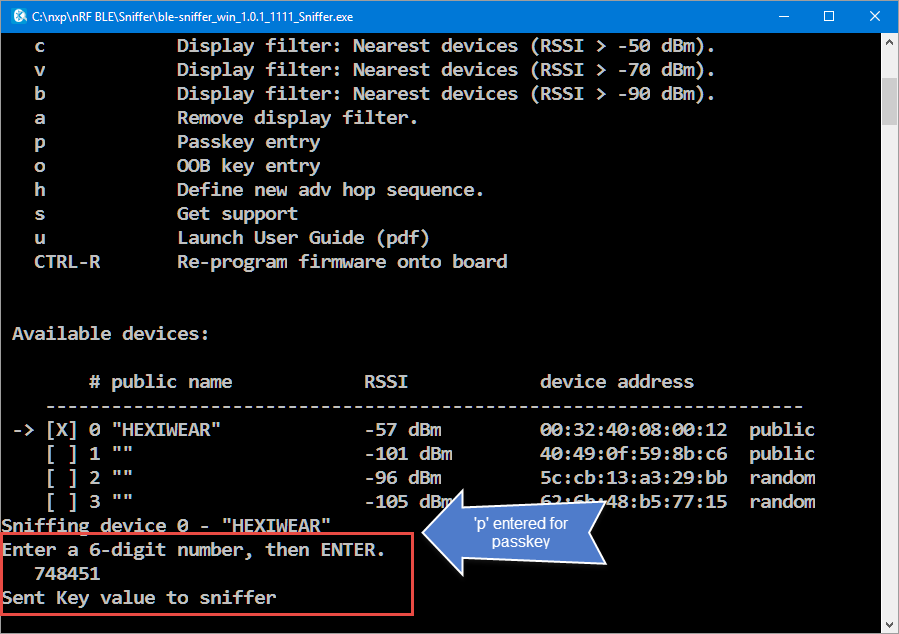Click the 'Get support' command line
Viewport: 899px width, 634px height.
237,214
